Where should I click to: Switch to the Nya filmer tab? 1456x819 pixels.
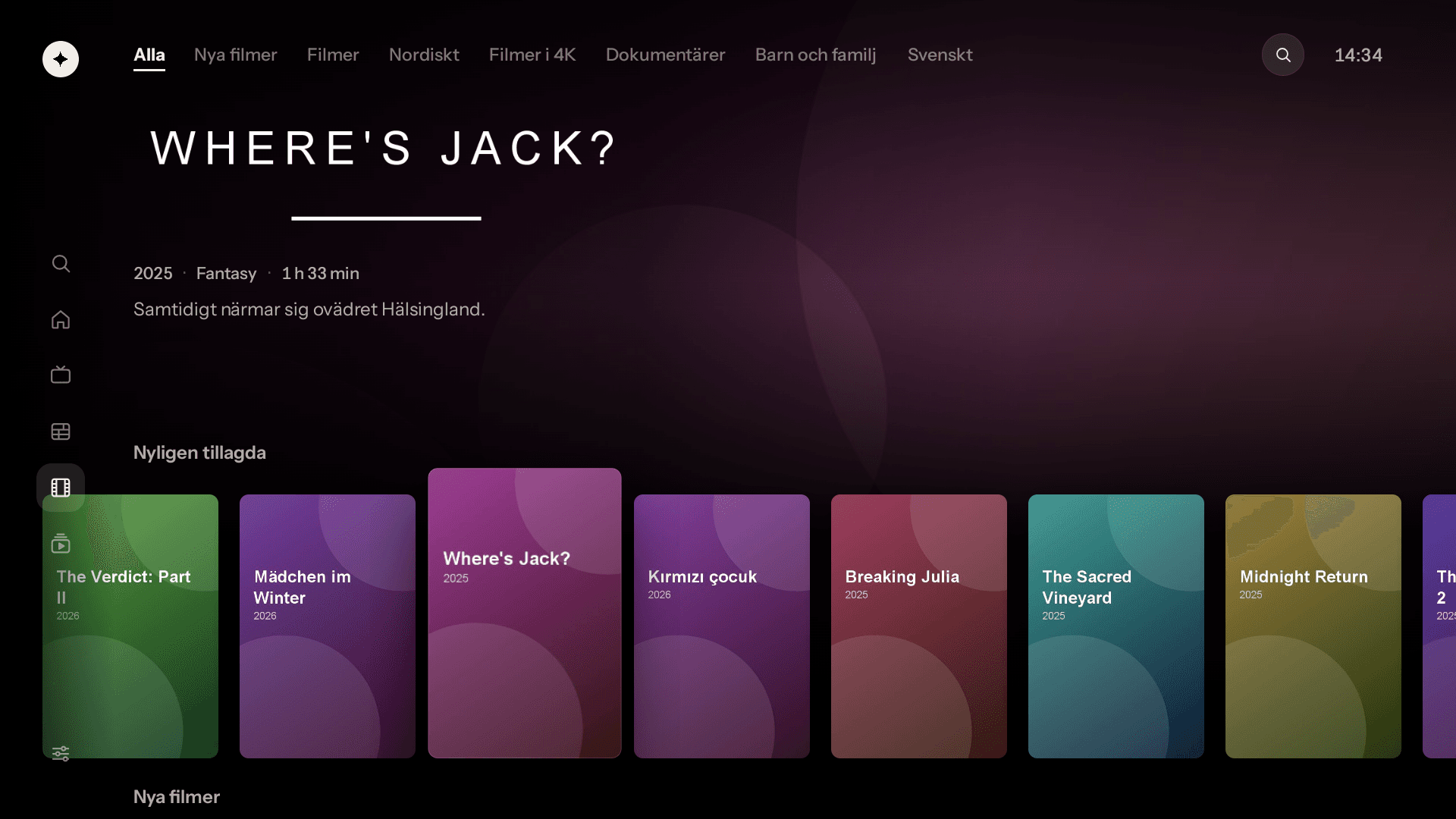pyautogui.click(x=235, y=55)
